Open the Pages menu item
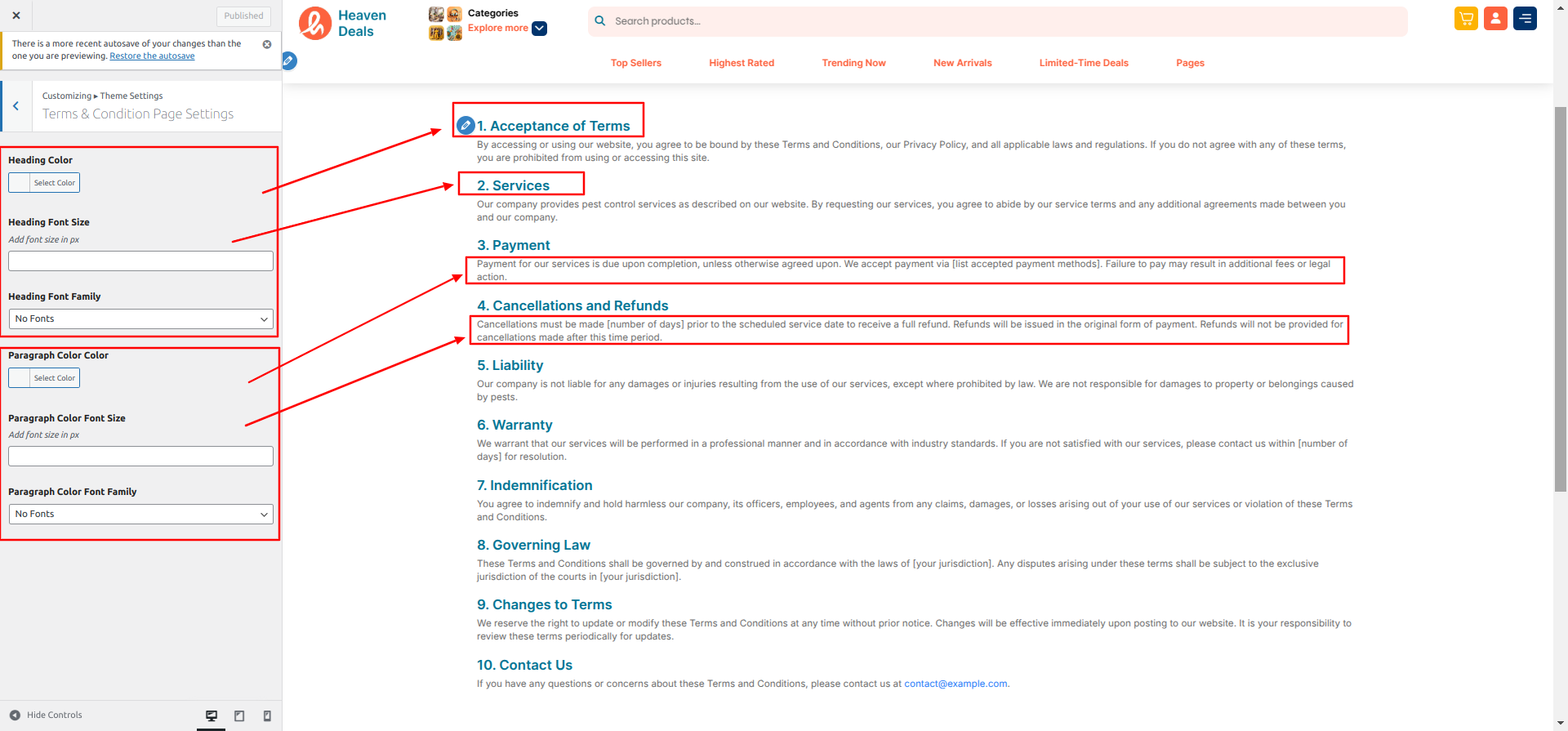This screenshot has width=1568, height=731. click(1190, 63)
